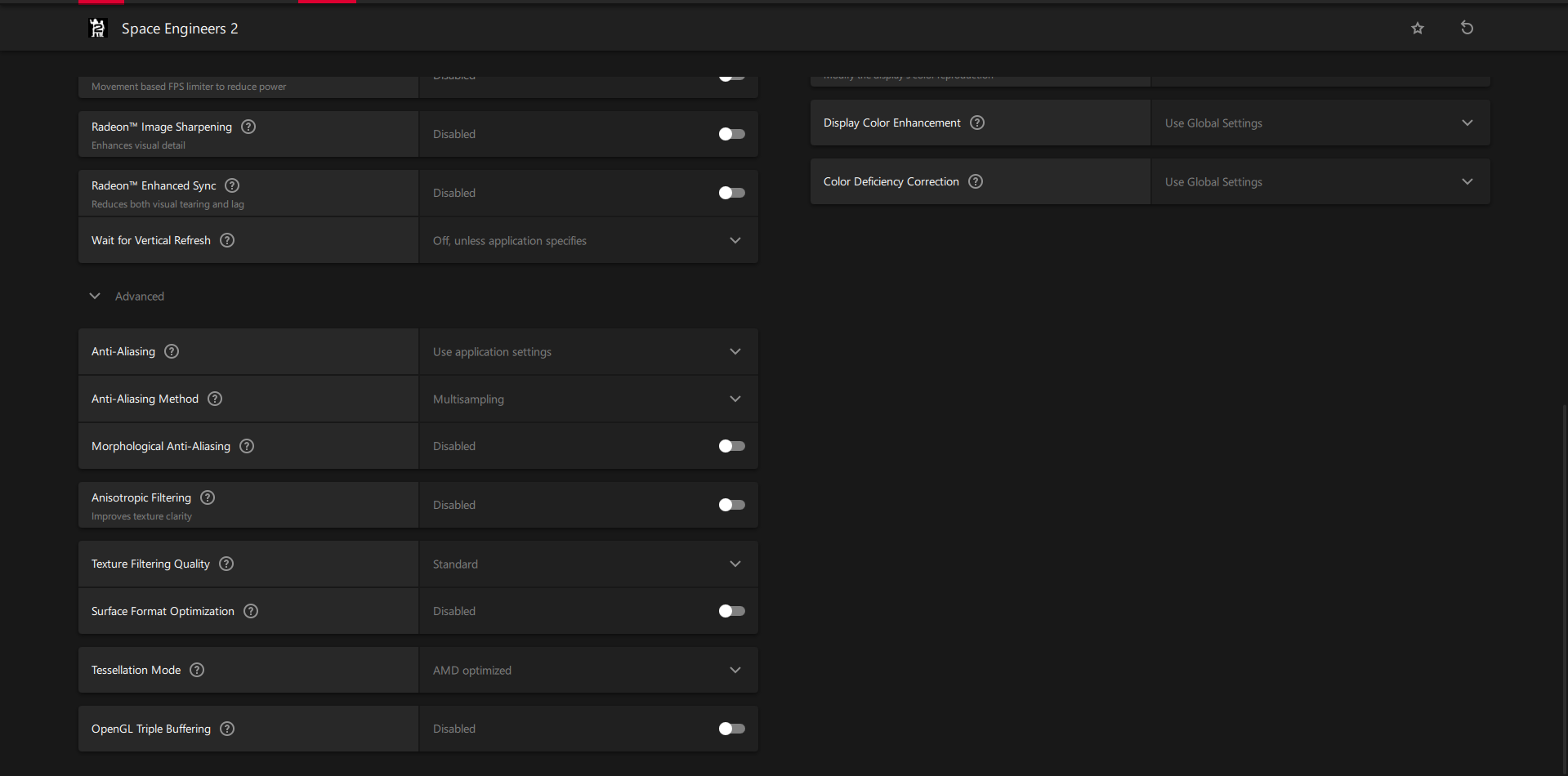The width and height of the screenshot is (1568, 776).
Task: Open Wait for Vertical Refresh dropdown
Action: click(x=588, y=240)
